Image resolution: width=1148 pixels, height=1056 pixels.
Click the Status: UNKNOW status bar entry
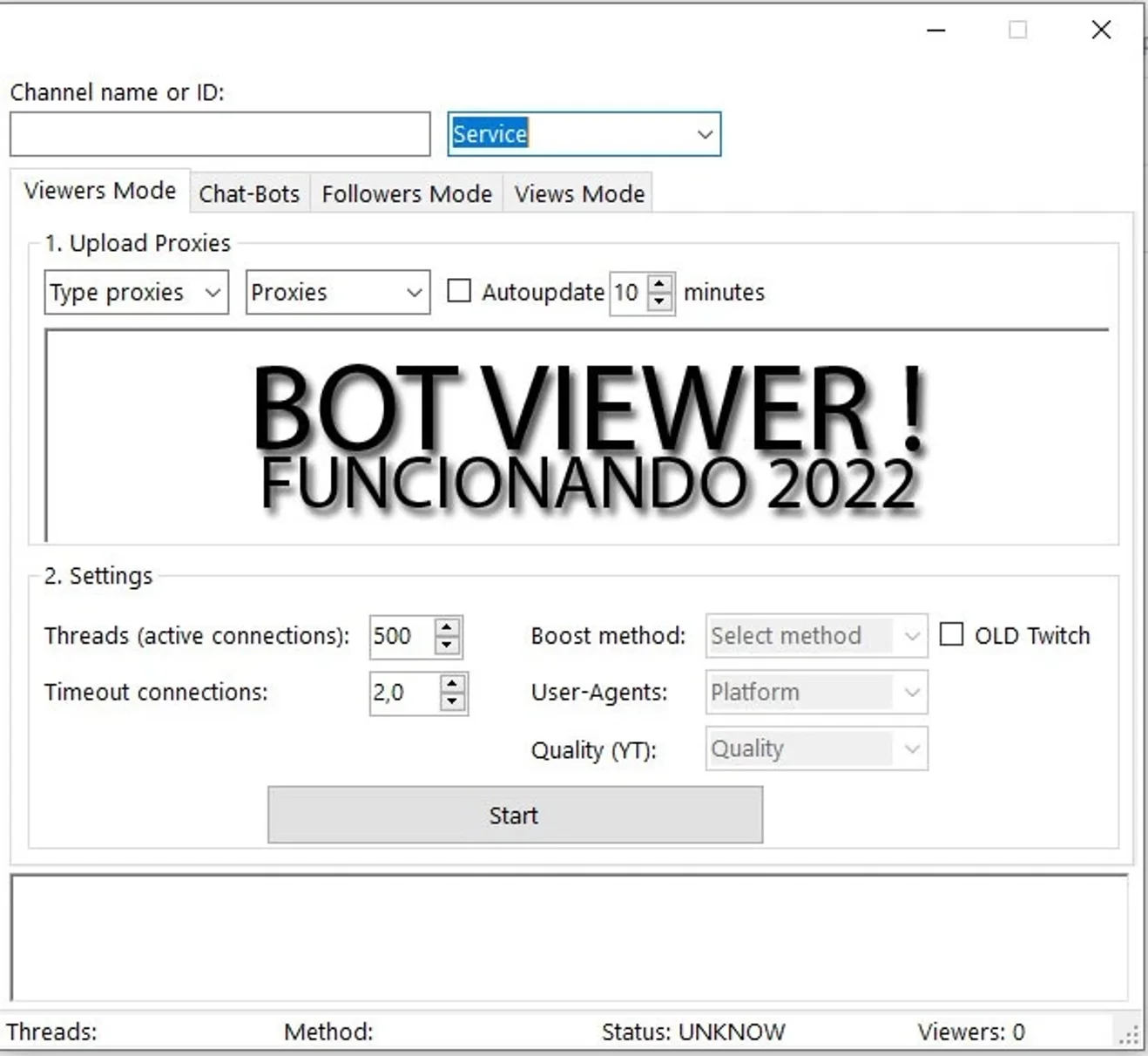pyautogui.click(x=693, y=1032)
